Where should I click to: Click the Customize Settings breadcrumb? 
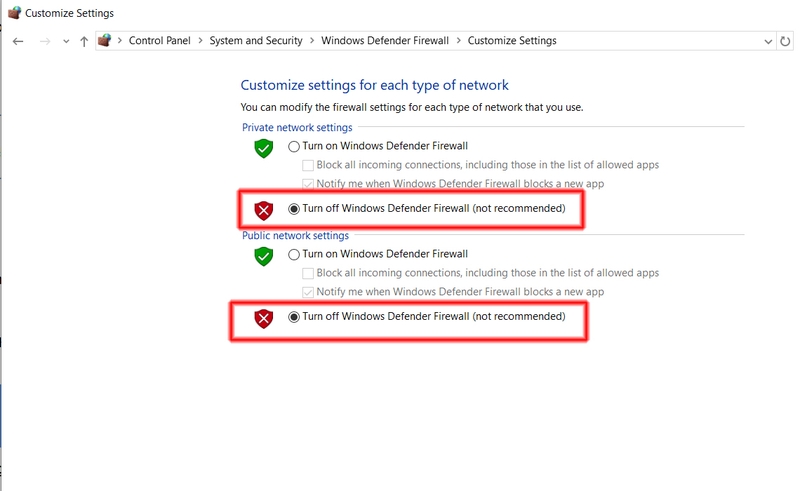(512, 40)
